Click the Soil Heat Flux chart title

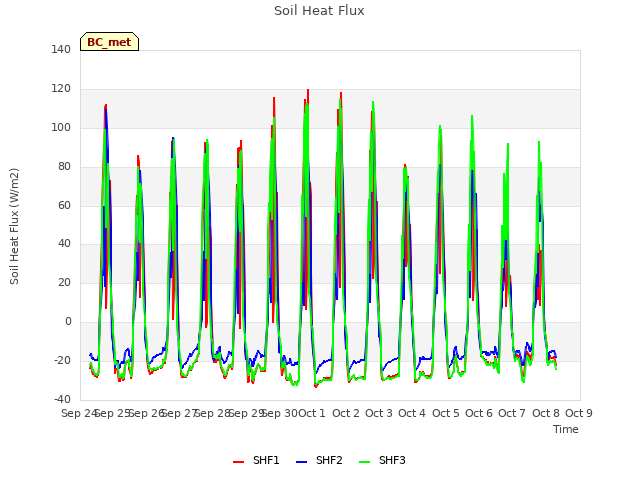[x=319, y=11]
